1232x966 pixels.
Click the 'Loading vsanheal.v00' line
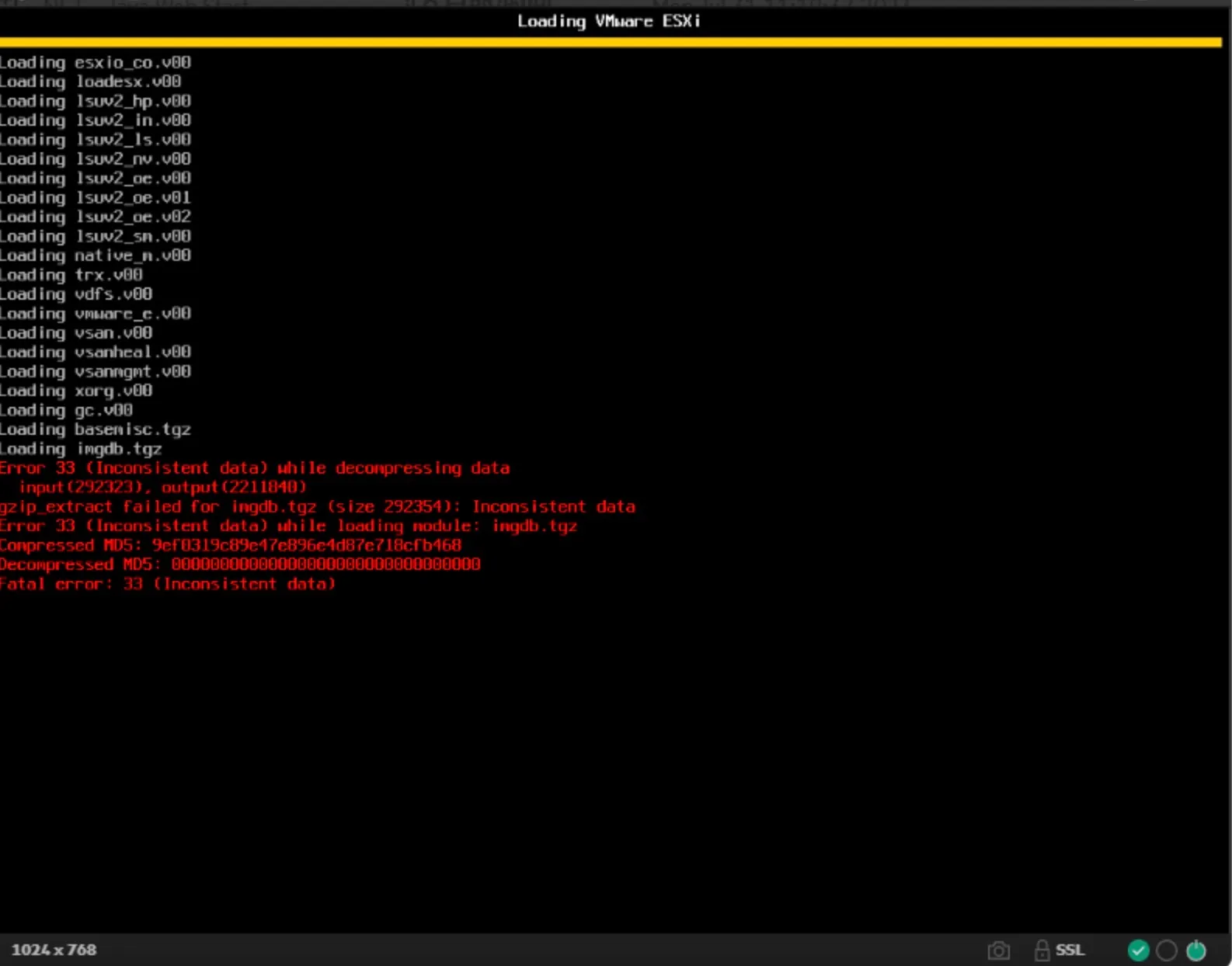pos(96,352)
